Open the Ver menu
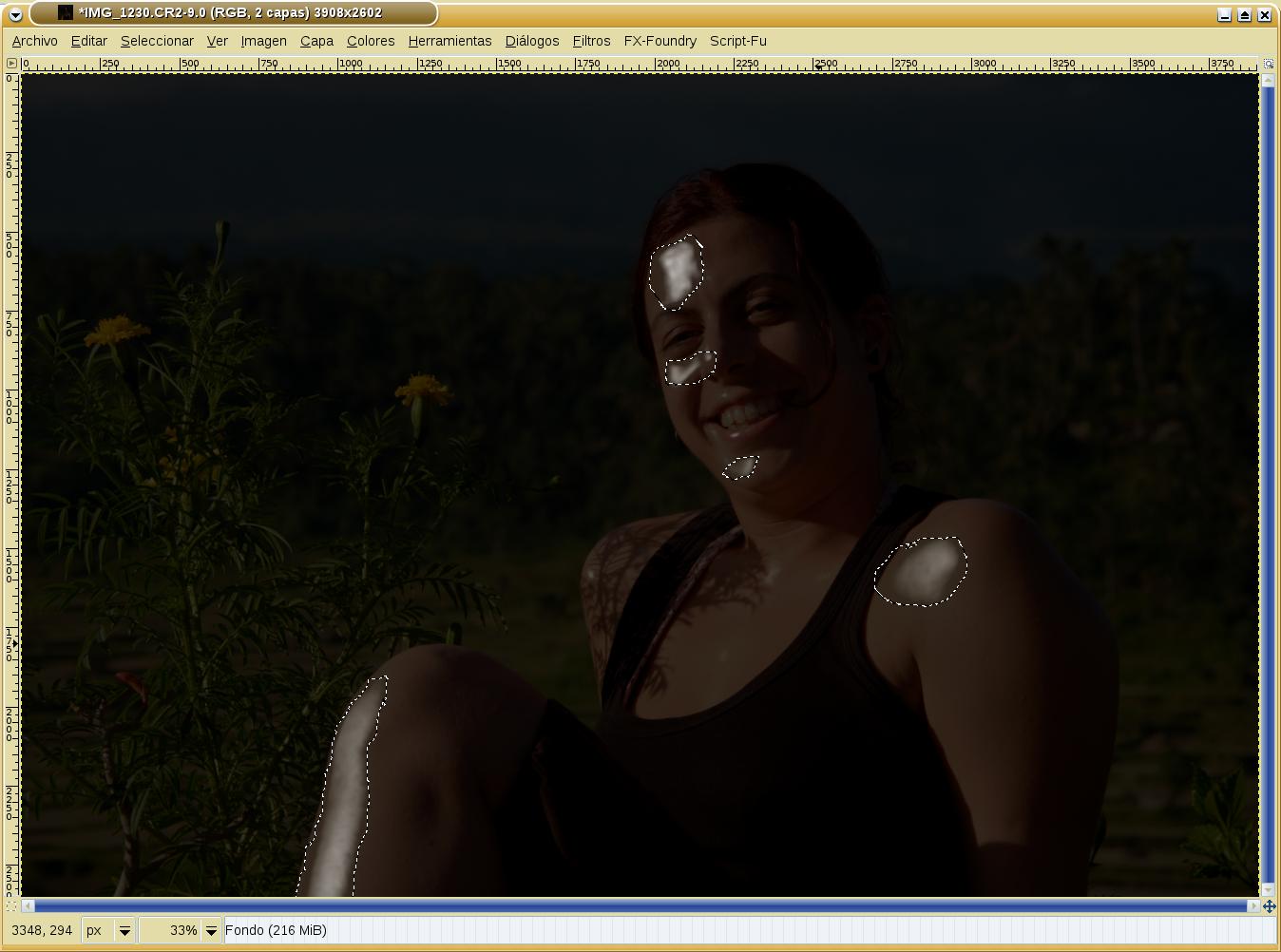Screen dimensions: 1281x952 (x=218, y=41)
